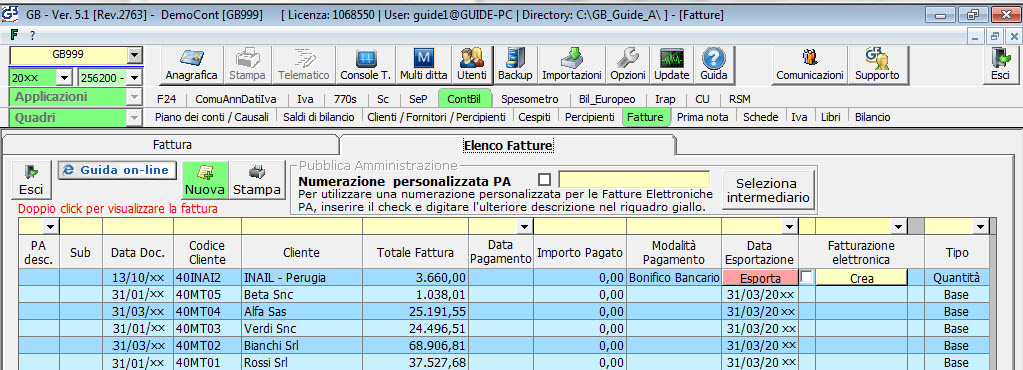Open Guida help

713,65
